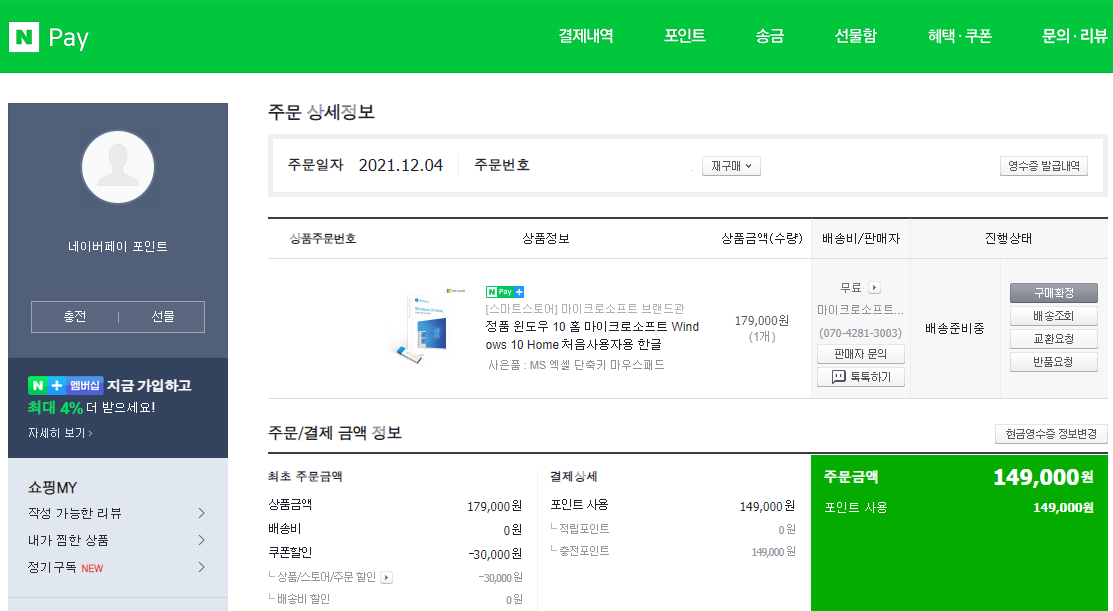This screenshot has height=611, width=1113.
Task: Click the seller phone (070-4281-3003)
Action: [860, 333]
